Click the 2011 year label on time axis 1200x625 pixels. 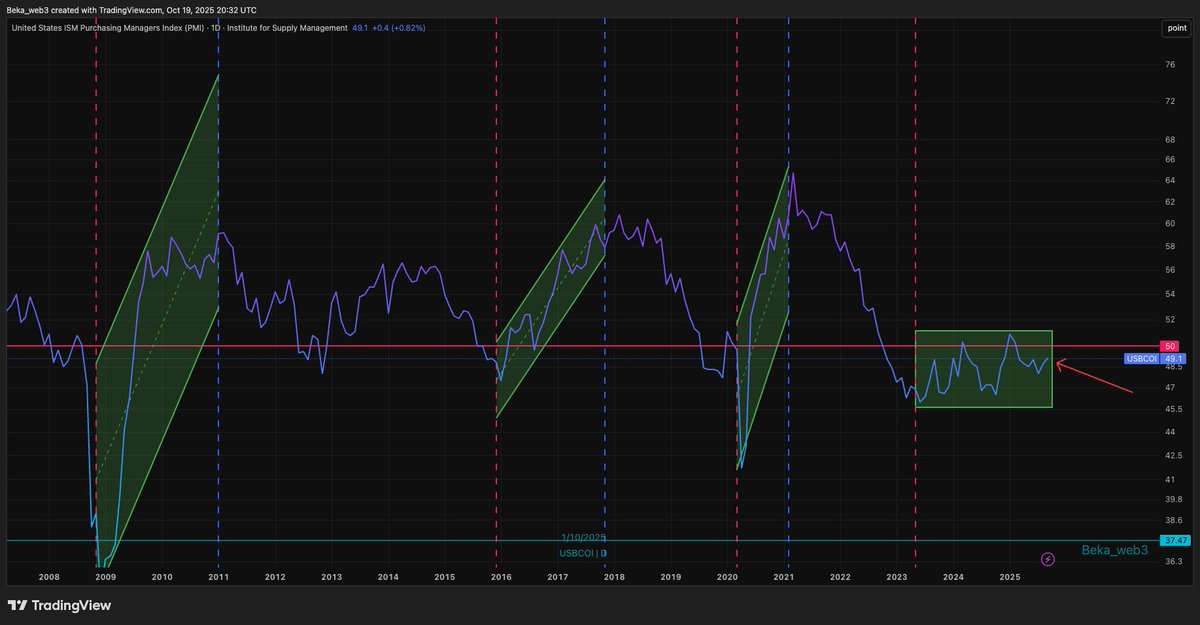[219, 577]
